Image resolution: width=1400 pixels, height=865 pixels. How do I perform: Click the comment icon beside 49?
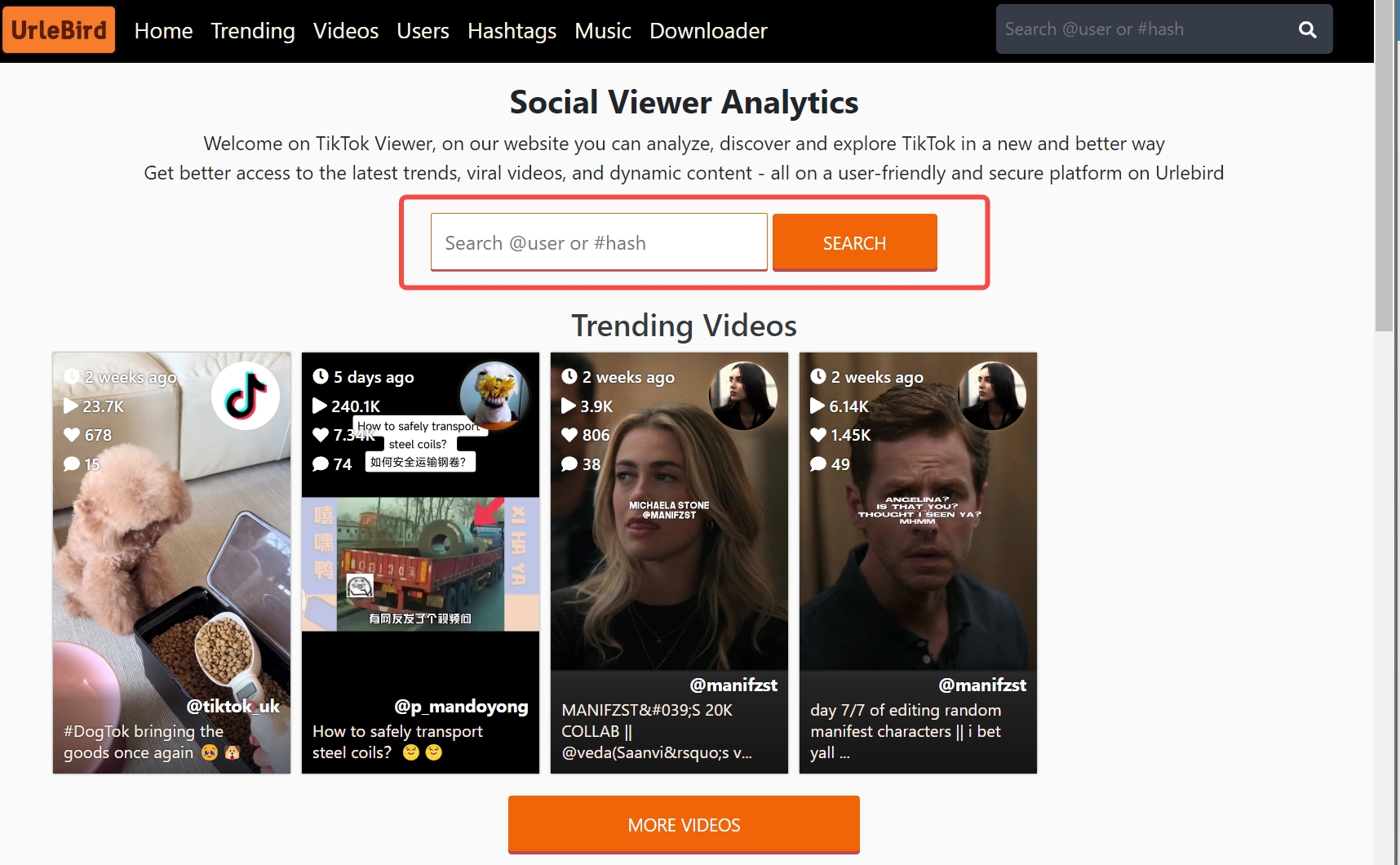click(x=818, y=464)
